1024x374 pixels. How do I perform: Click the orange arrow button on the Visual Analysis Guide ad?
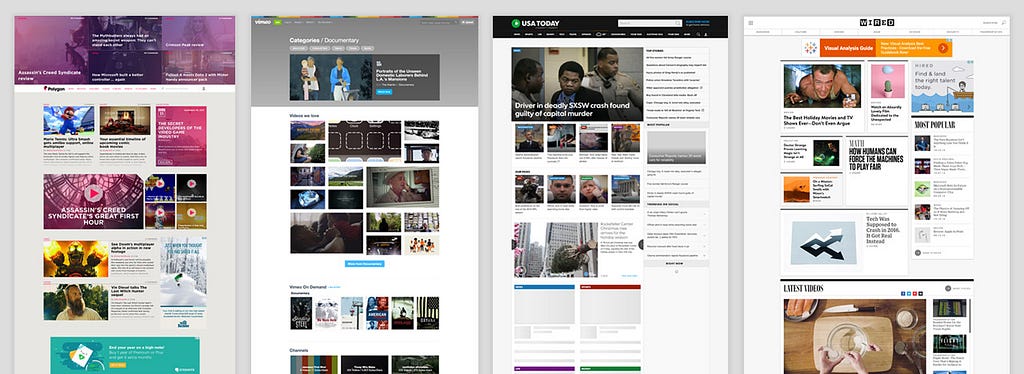coord(943,48)
